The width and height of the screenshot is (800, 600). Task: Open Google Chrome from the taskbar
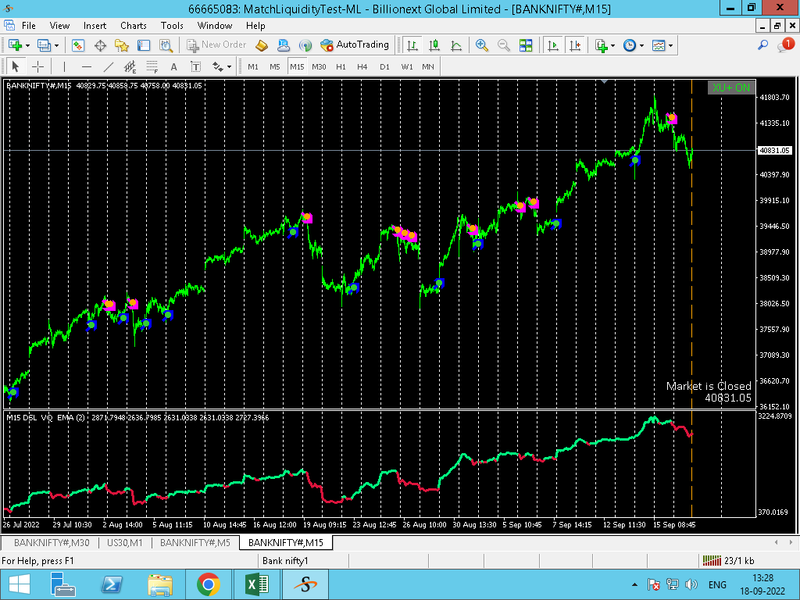pos(208,585)
